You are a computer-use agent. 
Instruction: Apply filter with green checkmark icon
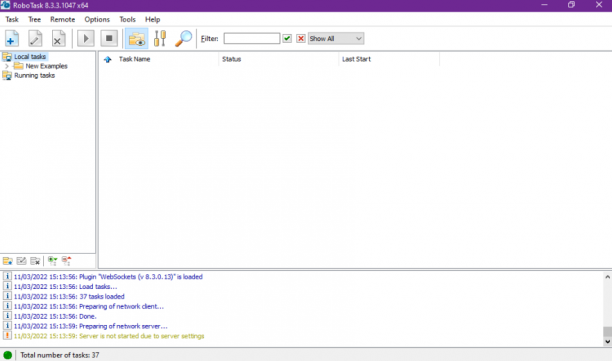tap(287, 38)
